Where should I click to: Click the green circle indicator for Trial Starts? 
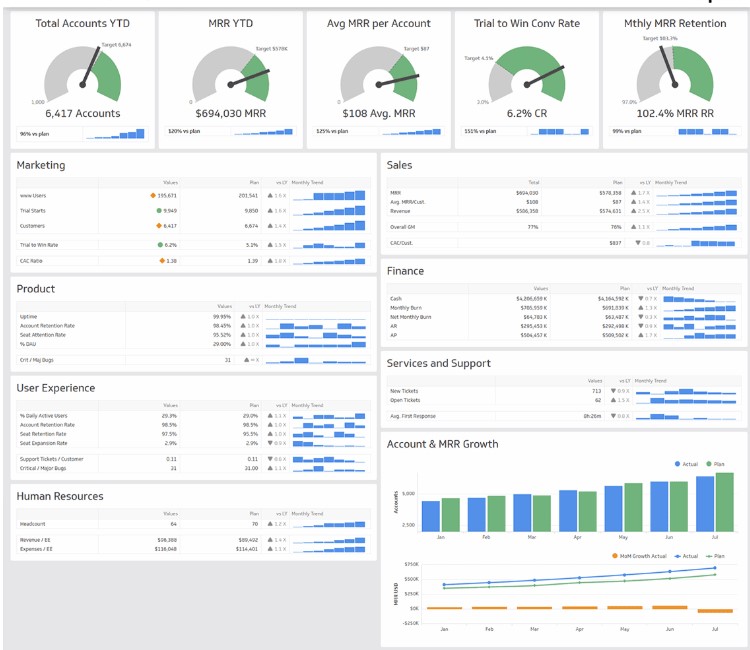(x=158, y=211)
